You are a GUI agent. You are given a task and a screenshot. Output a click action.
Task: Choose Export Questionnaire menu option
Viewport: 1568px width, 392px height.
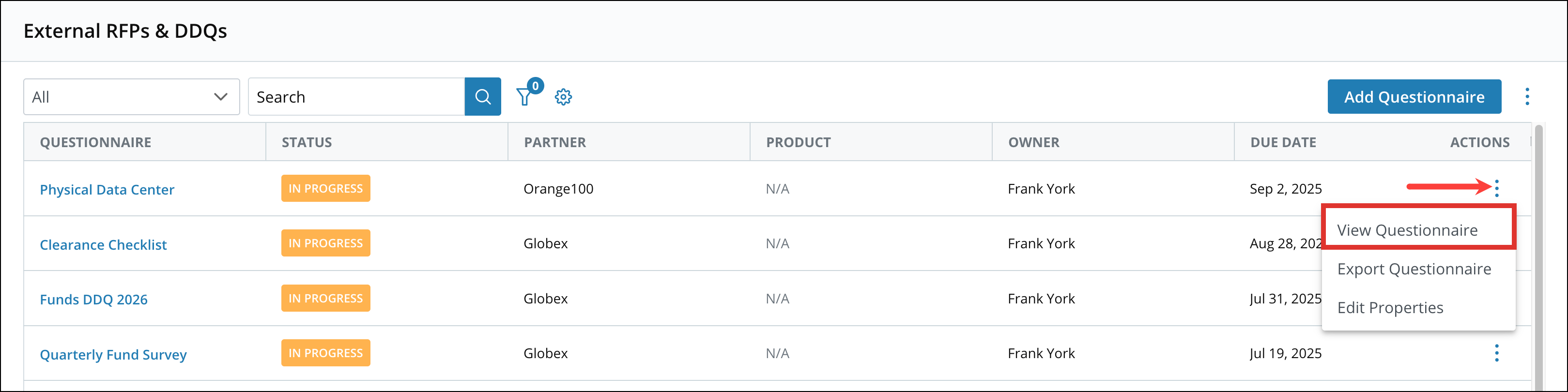pyautogui.click(x=1414, y=269)
